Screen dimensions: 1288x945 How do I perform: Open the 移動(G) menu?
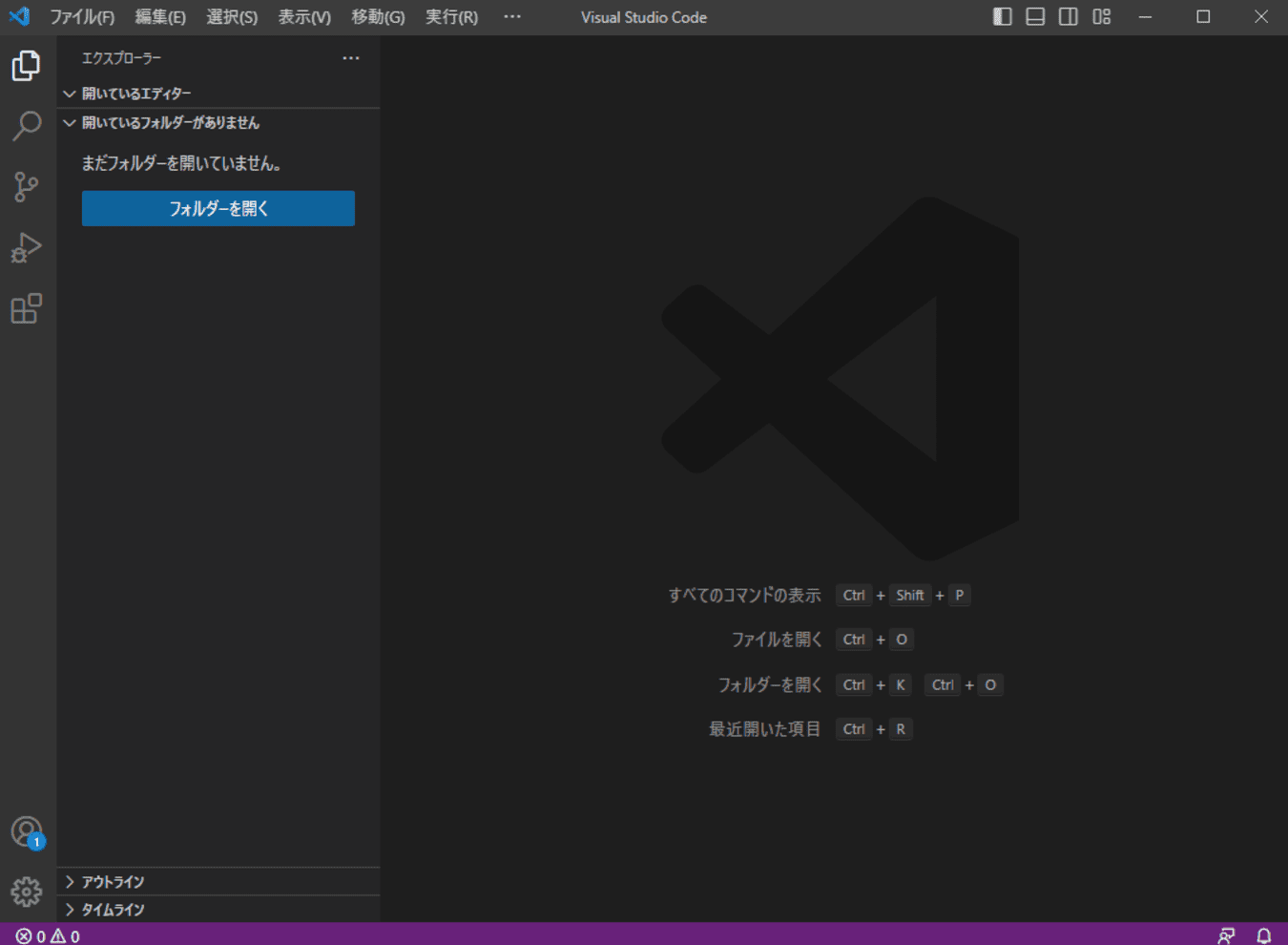(x=378, y=17)
